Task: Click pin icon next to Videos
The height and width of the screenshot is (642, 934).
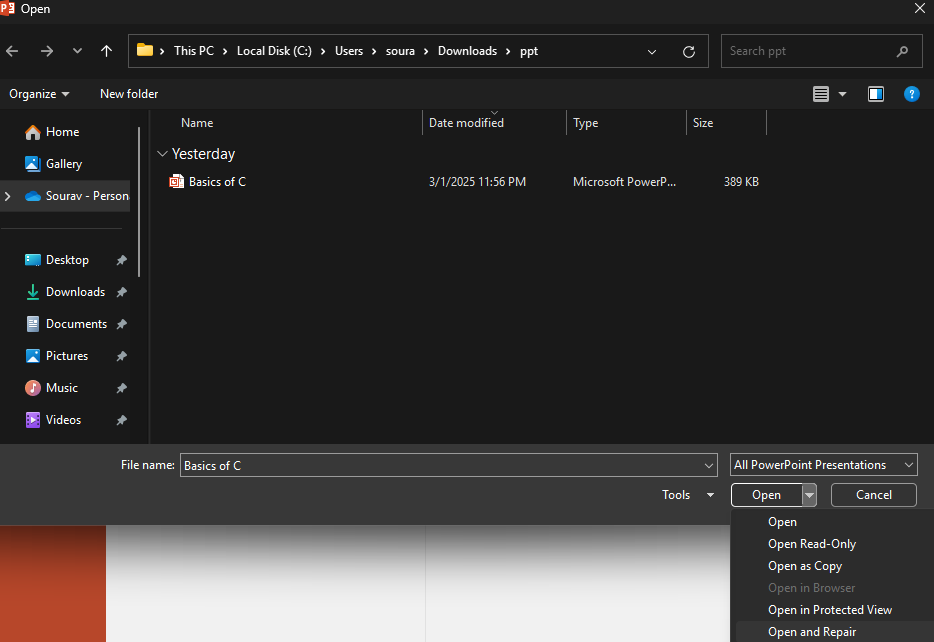Action: coord(122,420)
